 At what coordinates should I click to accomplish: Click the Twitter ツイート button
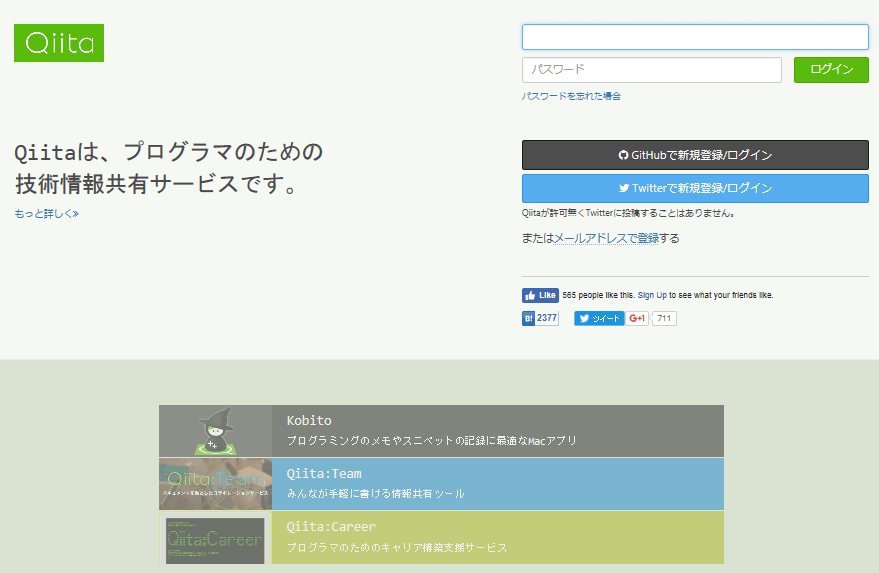point(599,318)
